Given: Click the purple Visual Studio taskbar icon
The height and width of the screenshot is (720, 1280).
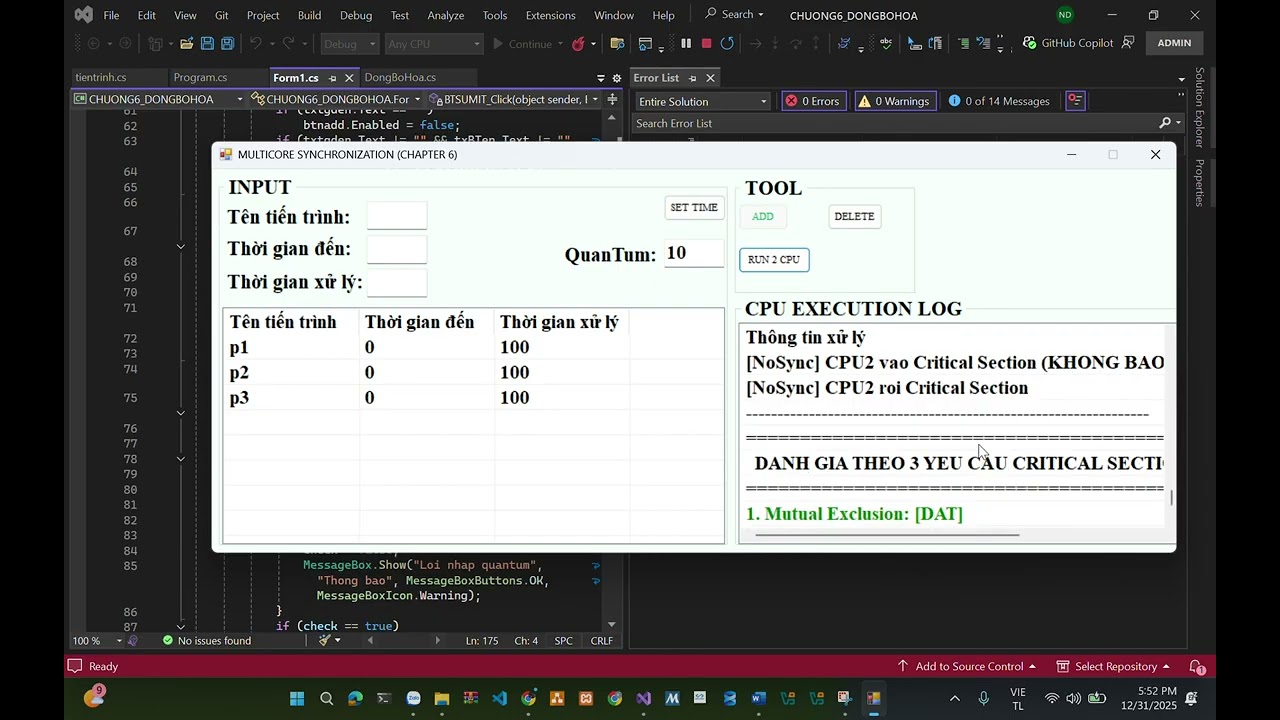Looking at the screenshot, I should point(643,698).
